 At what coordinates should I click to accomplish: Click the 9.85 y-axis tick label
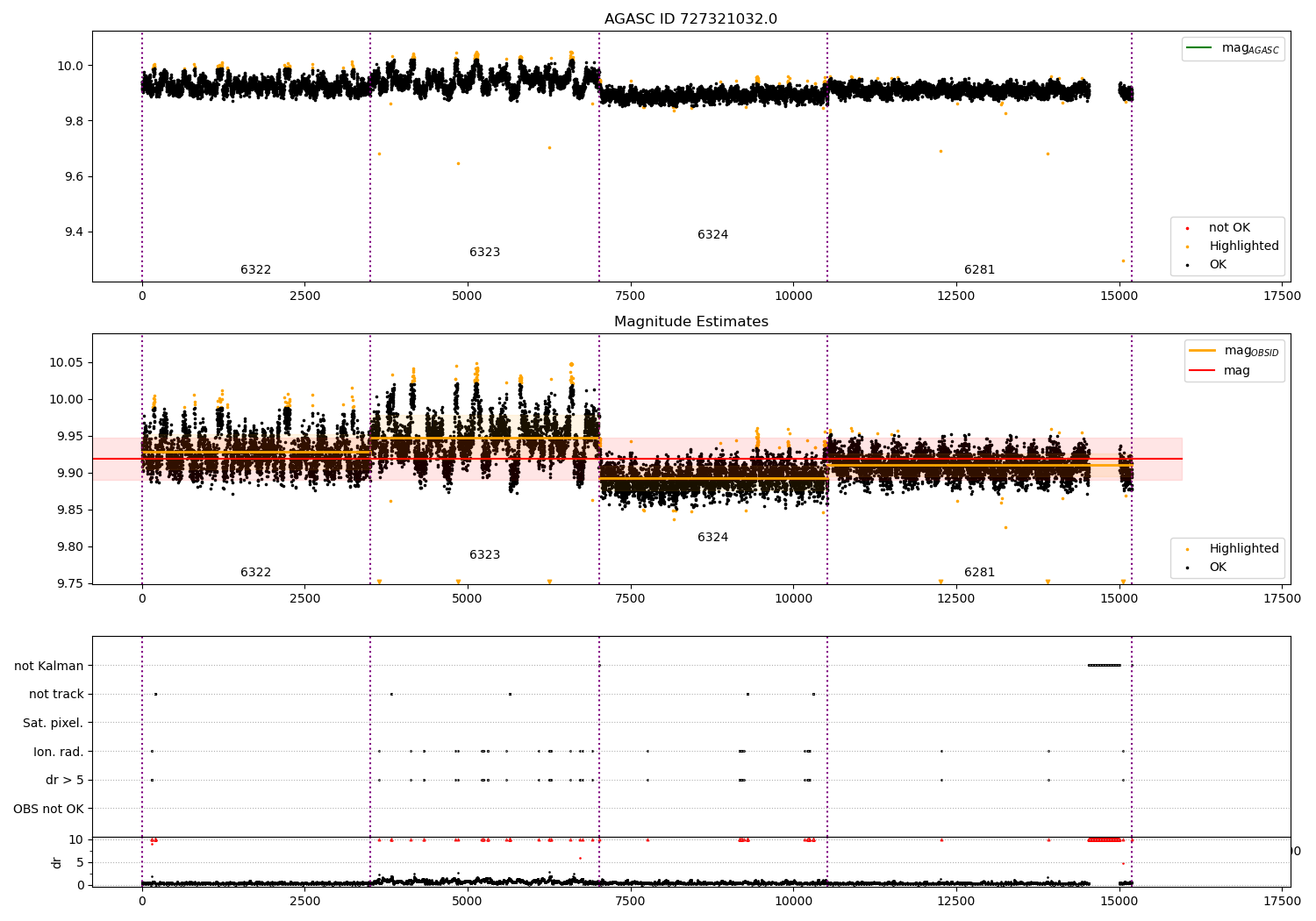[73, 510]
